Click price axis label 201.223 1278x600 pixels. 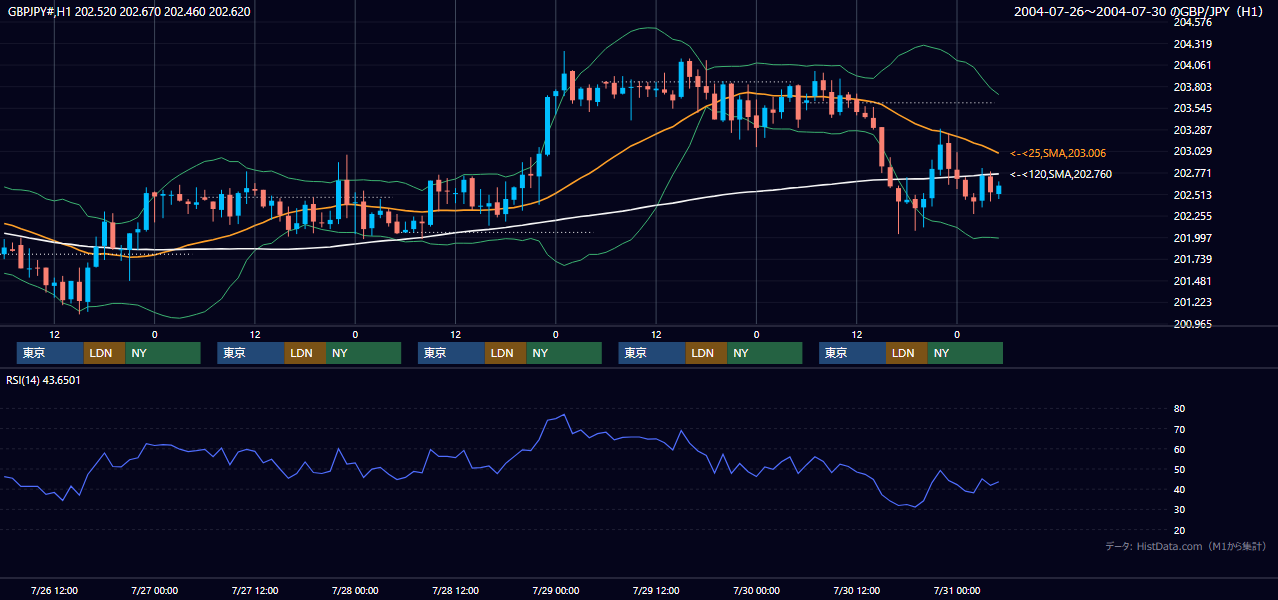[1192, 302]
